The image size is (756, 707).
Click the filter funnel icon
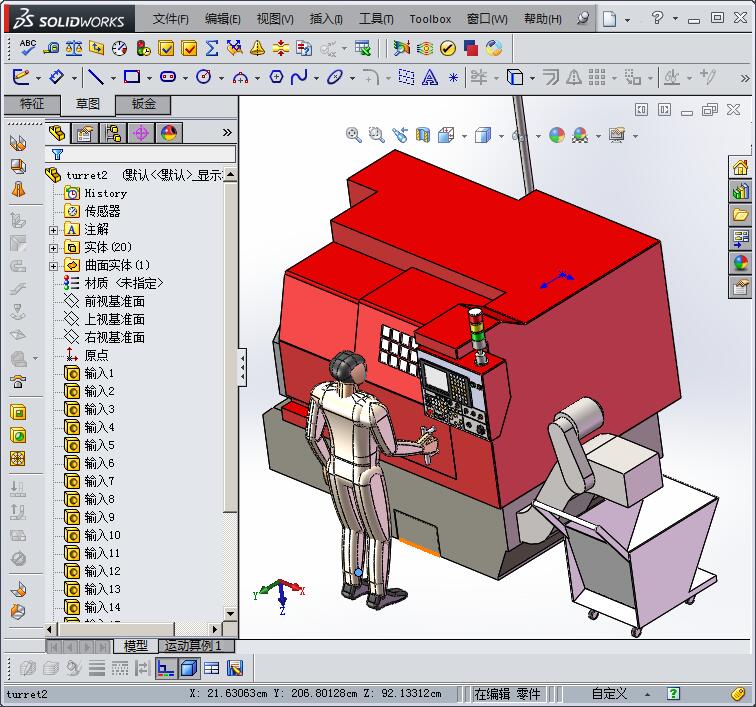[x=57, y=154]
